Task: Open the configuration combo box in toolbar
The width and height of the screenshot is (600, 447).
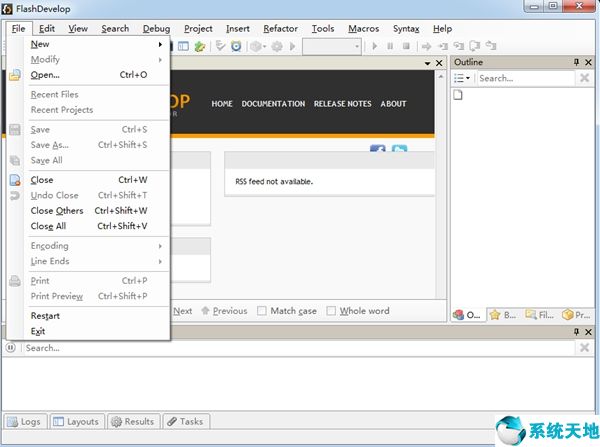Action: (332, 47)
